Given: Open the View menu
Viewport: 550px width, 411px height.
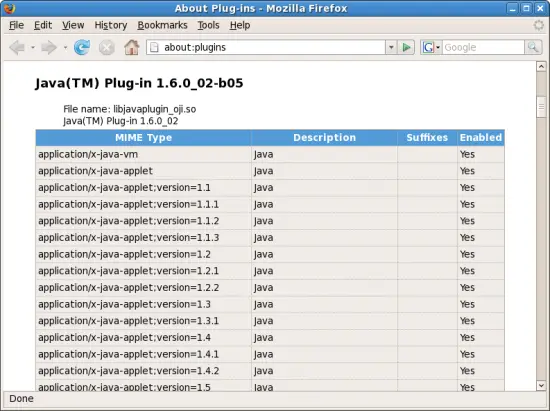Looking at the screenshot, I should tap(73, 25).
